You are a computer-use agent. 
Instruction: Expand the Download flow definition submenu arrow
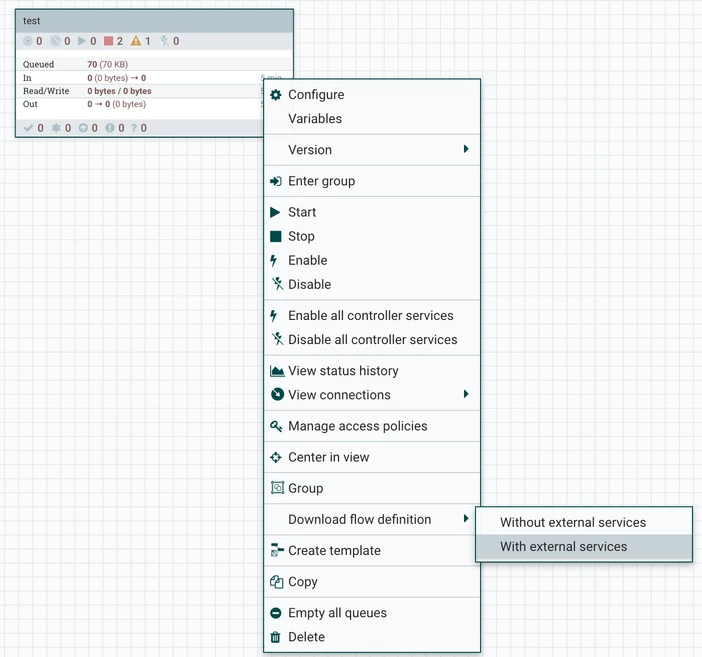click(466, 519)
